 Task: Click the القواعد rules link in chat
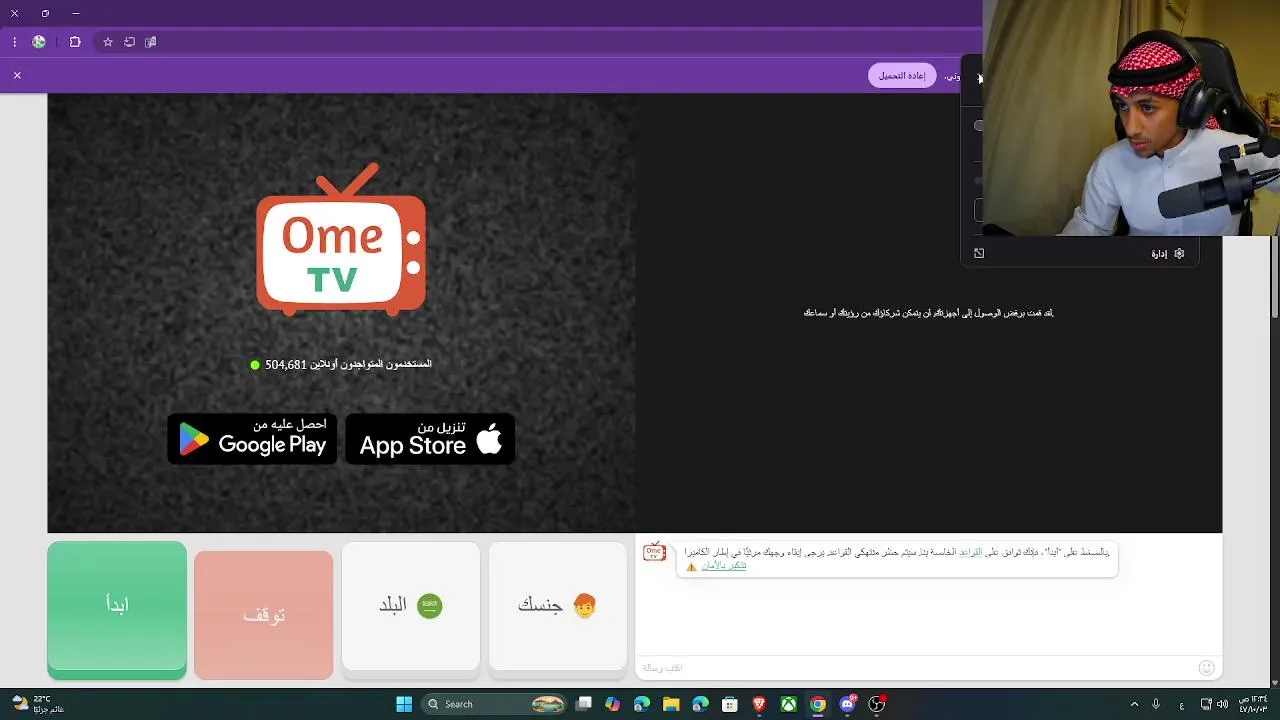pyautogui.click(x=971, y=552)
